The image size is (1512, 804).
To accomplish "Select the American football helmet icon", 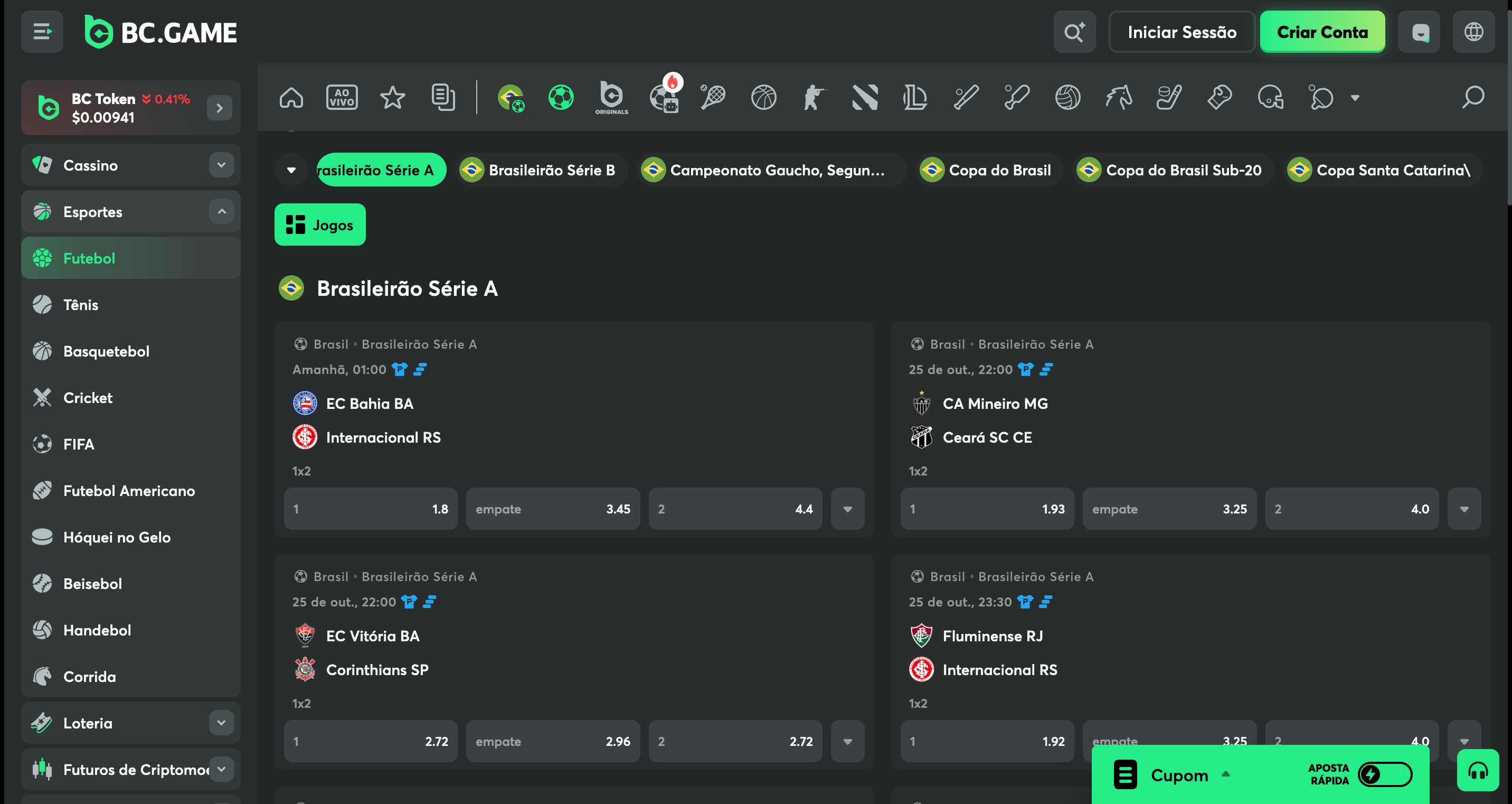I will coord(1271,98).
